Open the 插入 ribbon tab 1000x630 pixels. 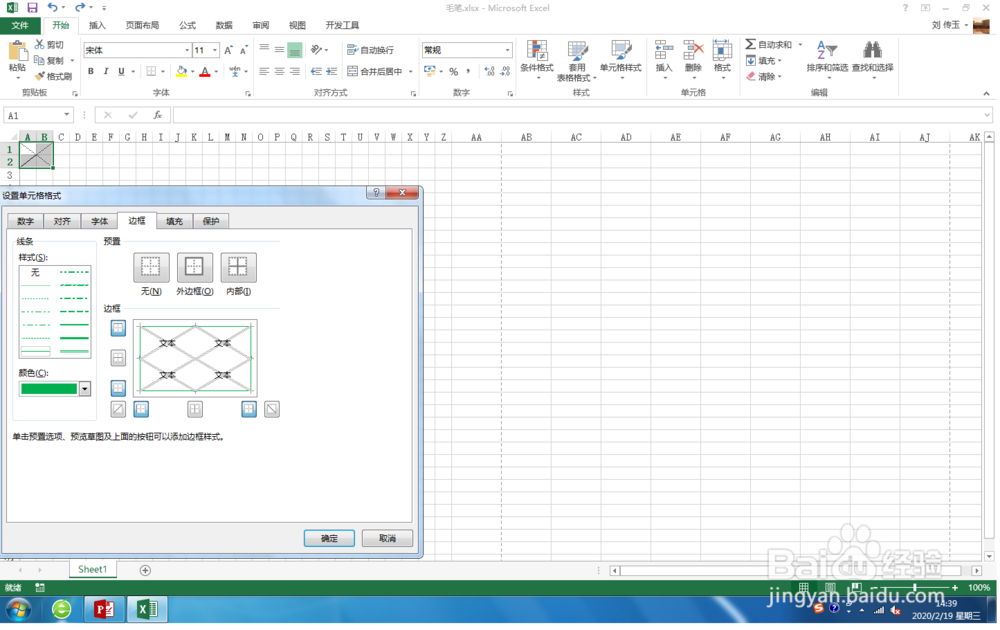point(97,25)
